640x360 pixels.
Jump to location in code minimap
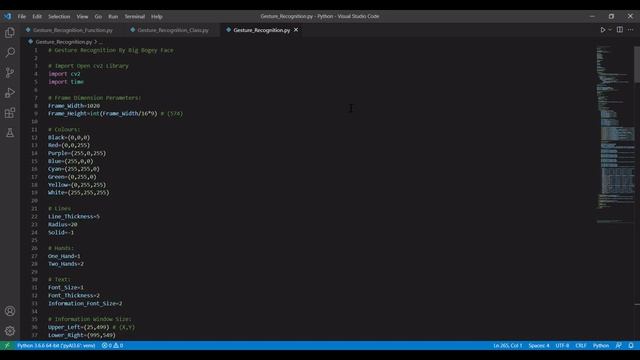(x=615, y=135)
